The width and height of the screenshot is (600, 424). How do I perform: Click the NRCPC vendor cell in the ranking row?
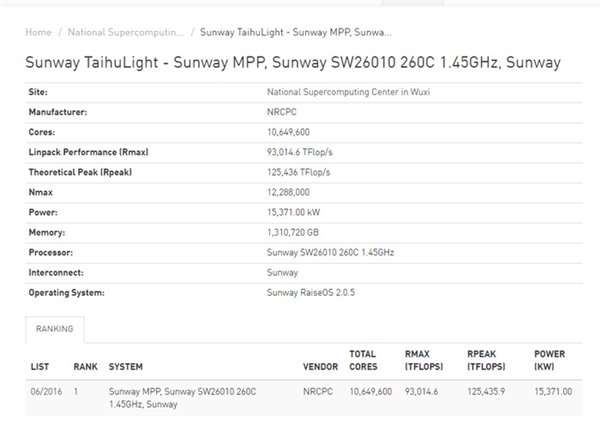pyautogui.click(x=317, y=391)
